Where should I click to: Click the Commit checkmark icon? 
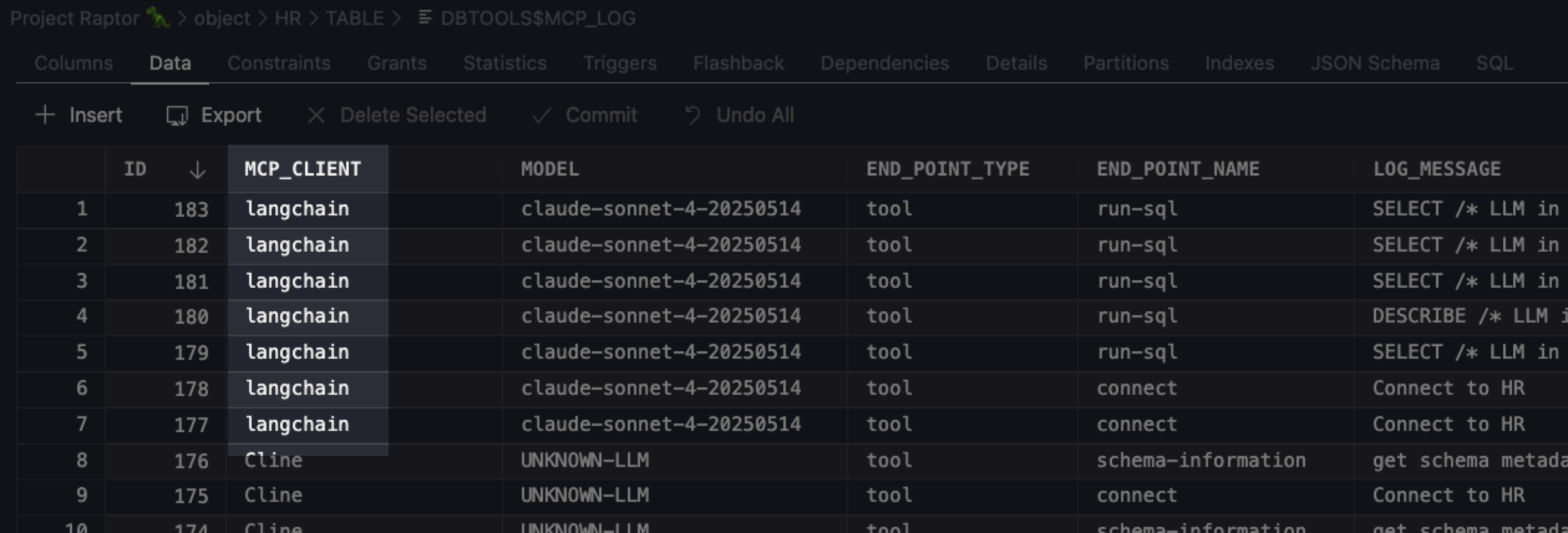pos(542,115)
